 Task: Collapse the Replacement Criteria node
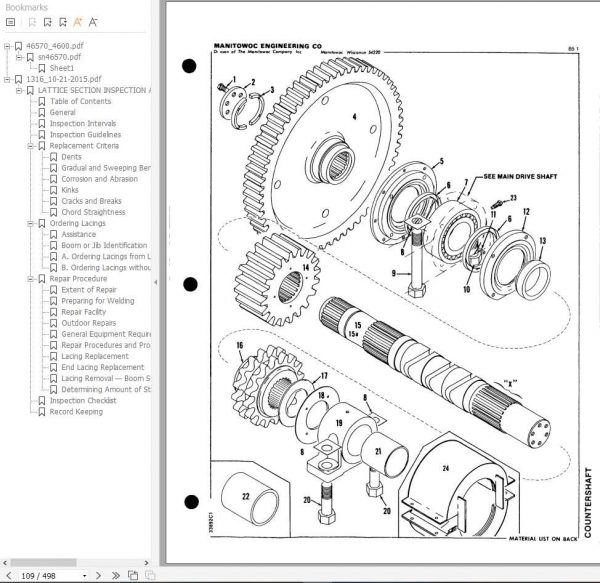tap(31, 146)
